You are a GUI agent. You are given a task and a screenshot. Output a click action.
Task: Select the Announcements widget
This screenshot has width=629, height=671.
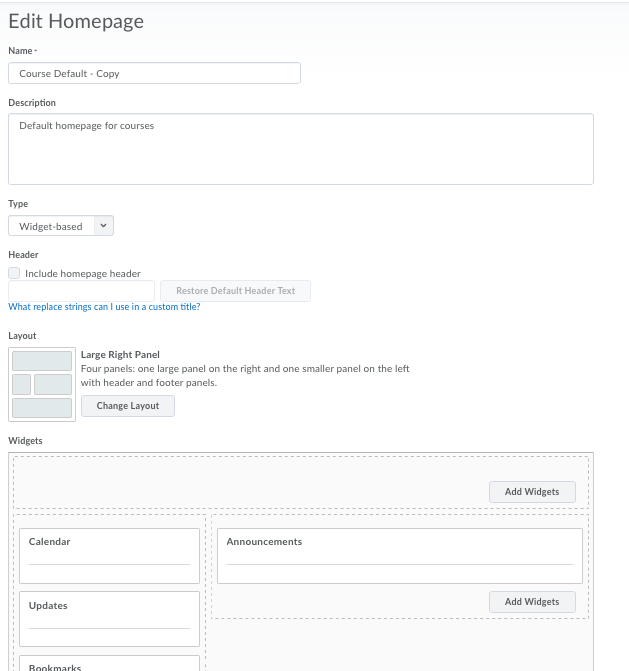(399, 555)
